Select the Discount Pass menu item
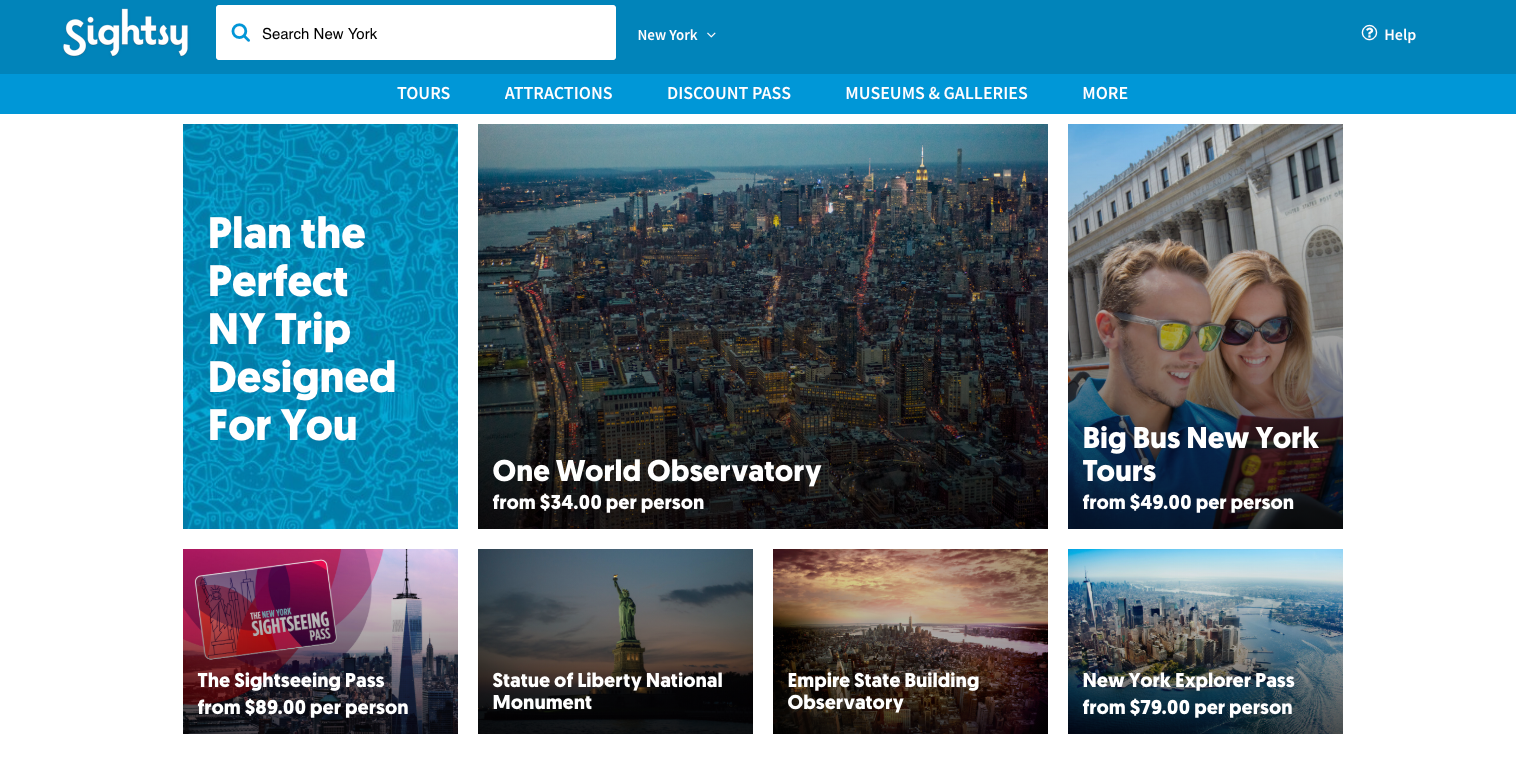This screenshot has height=776, width=1516. point(729,93)
